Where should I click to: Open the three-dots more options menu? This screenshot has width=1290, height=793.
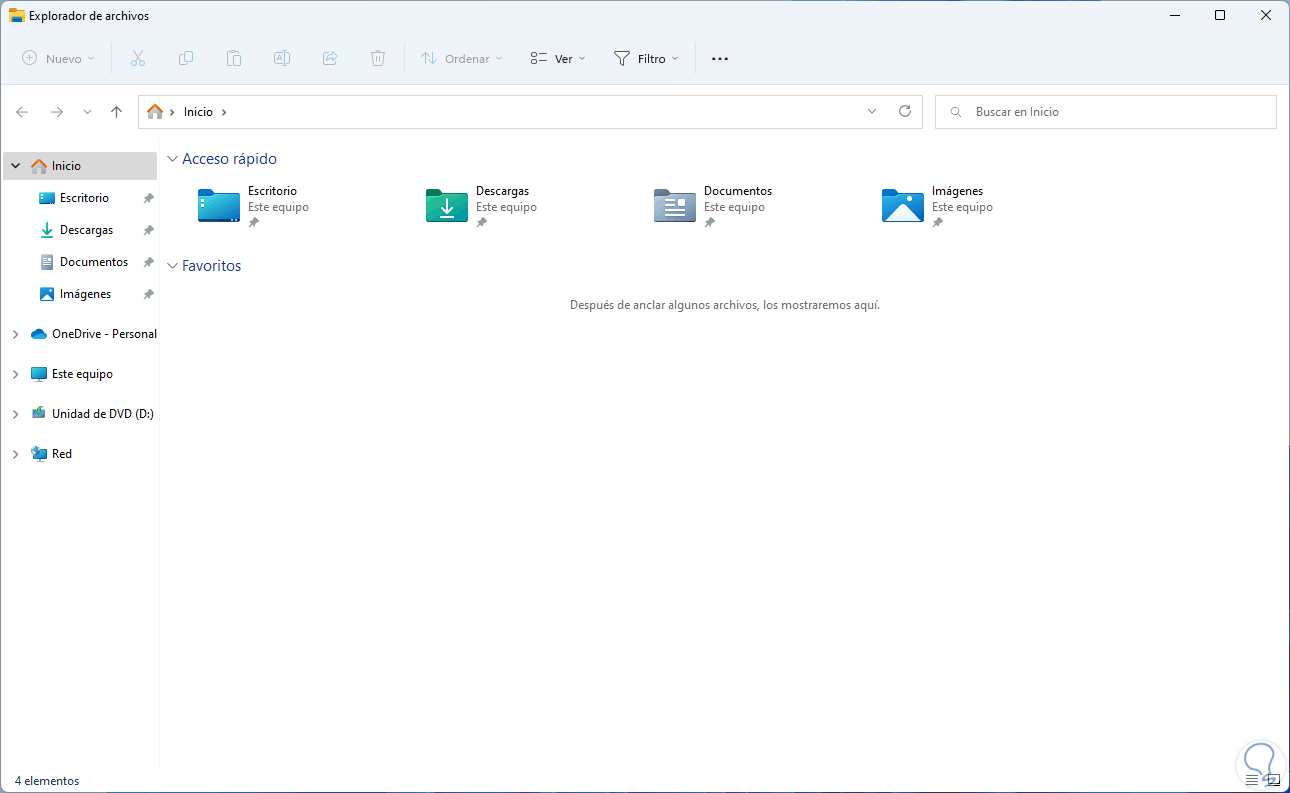tap(720, 59)
